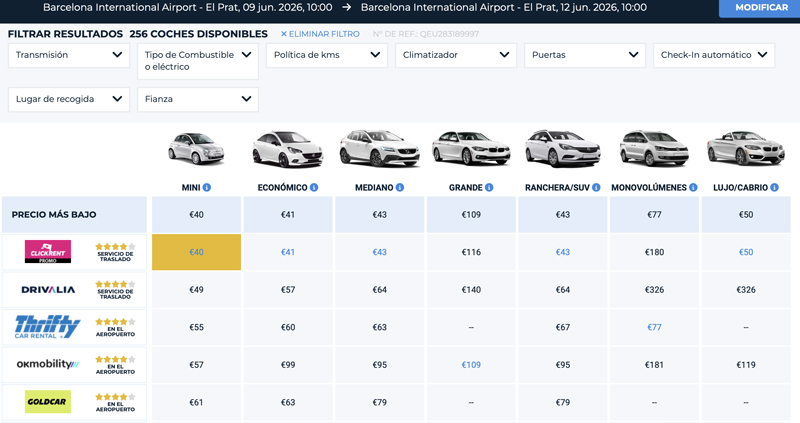Select Thrifty €77 MONOVOLÚMENES price
The image size is (800, 423).
coord(654,327)
